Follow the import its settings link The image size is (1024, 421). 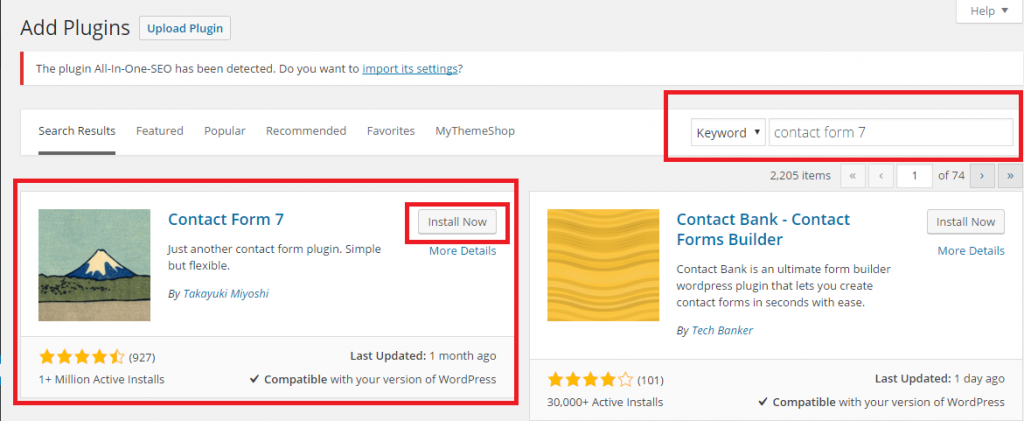(410, 69)
